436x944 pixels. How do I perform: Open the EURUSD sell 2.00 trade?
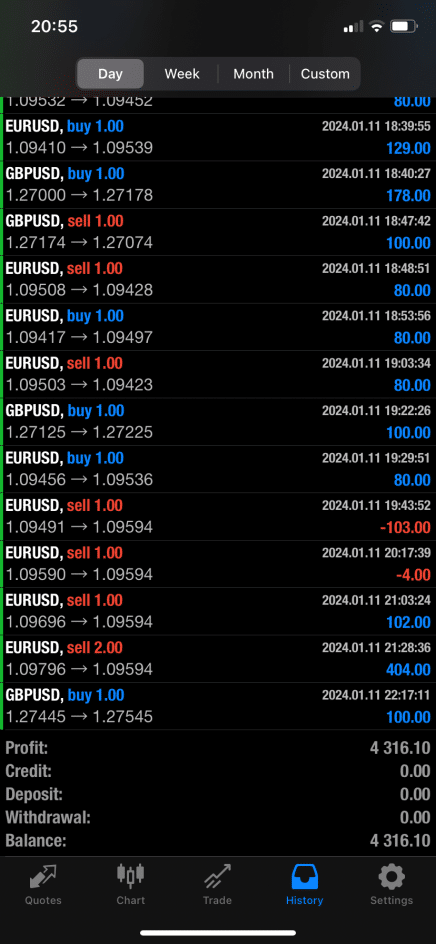coord(218,659)
